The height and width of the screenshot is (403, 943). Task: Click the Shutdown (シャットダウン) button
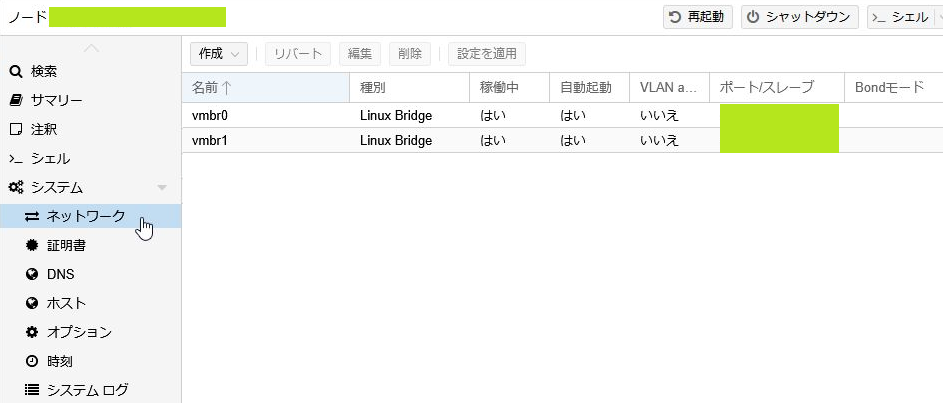pyautogui.click(x=799, y=17)
